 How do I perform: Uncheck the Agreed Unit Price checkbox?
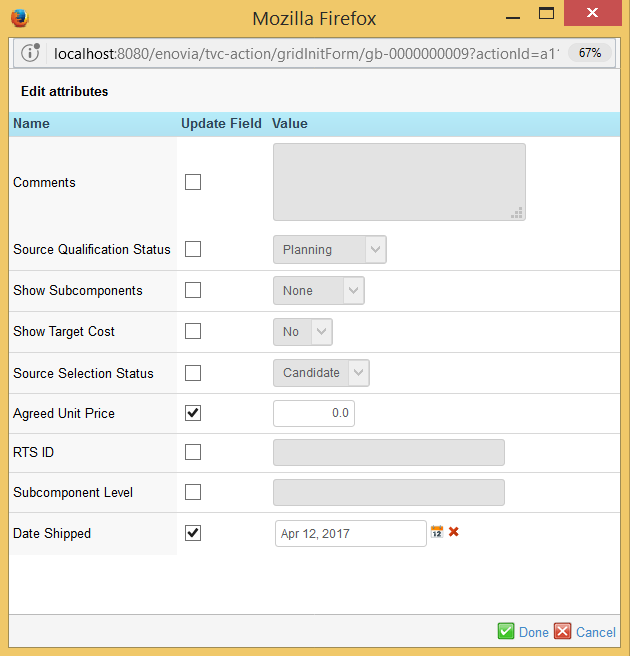click(x=193, y=413)
